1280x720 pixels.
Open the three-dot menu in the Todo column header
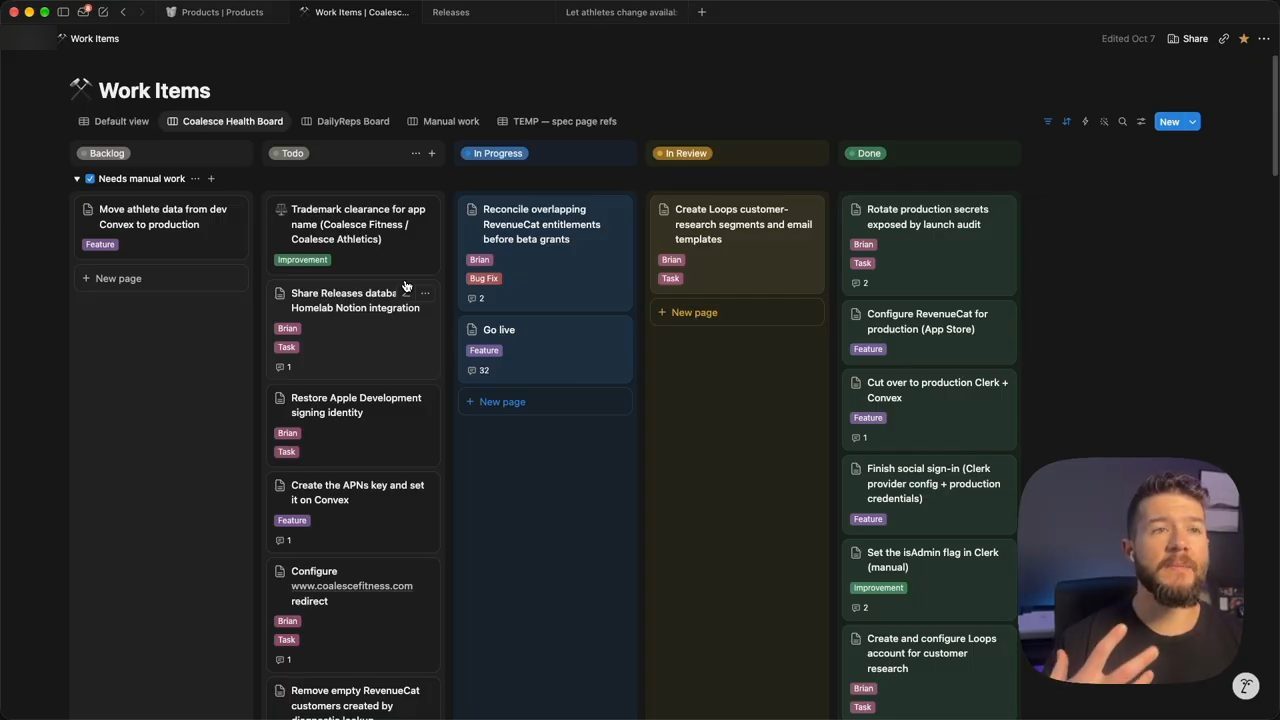coord(416,153)
